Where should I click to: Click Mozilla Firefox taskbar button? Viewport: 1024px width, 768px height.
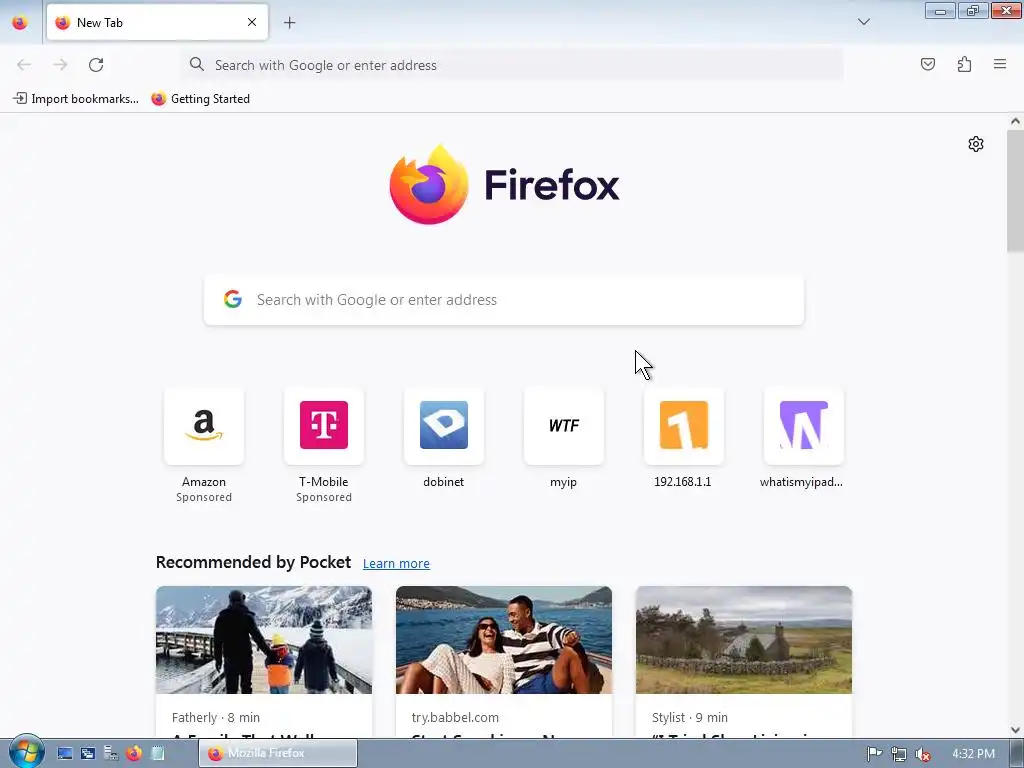tap(278, 754)
